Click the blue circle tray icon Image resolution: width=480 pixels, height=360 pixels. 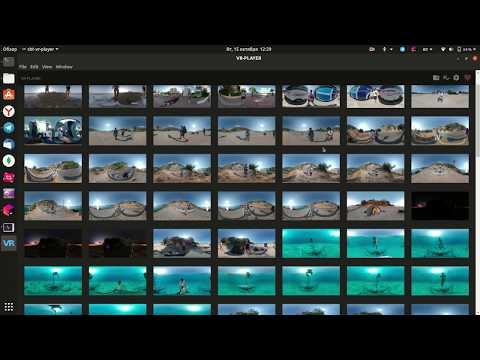tap(402, 49)
